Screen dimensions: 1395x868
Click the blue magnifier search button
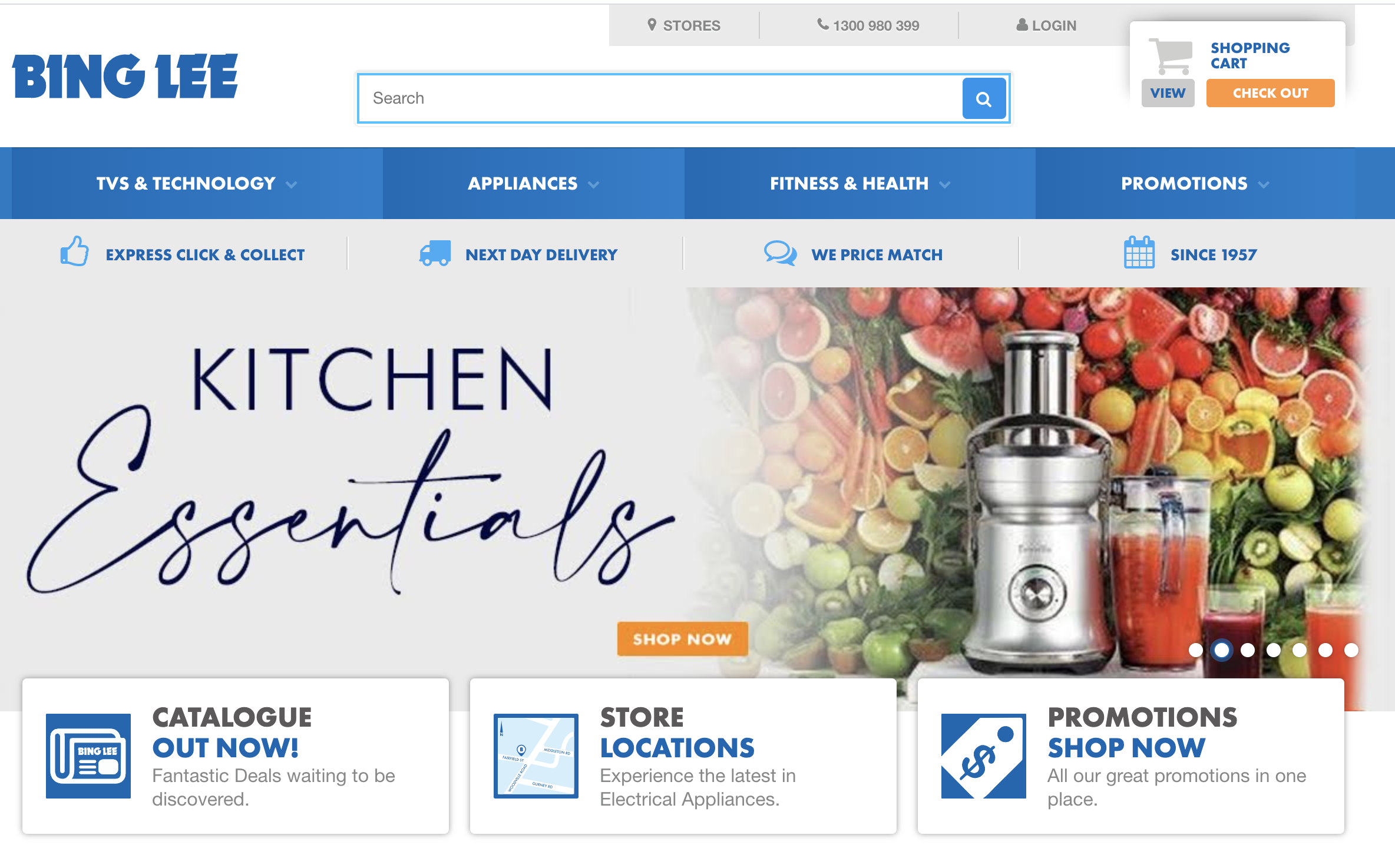point(984,98)
